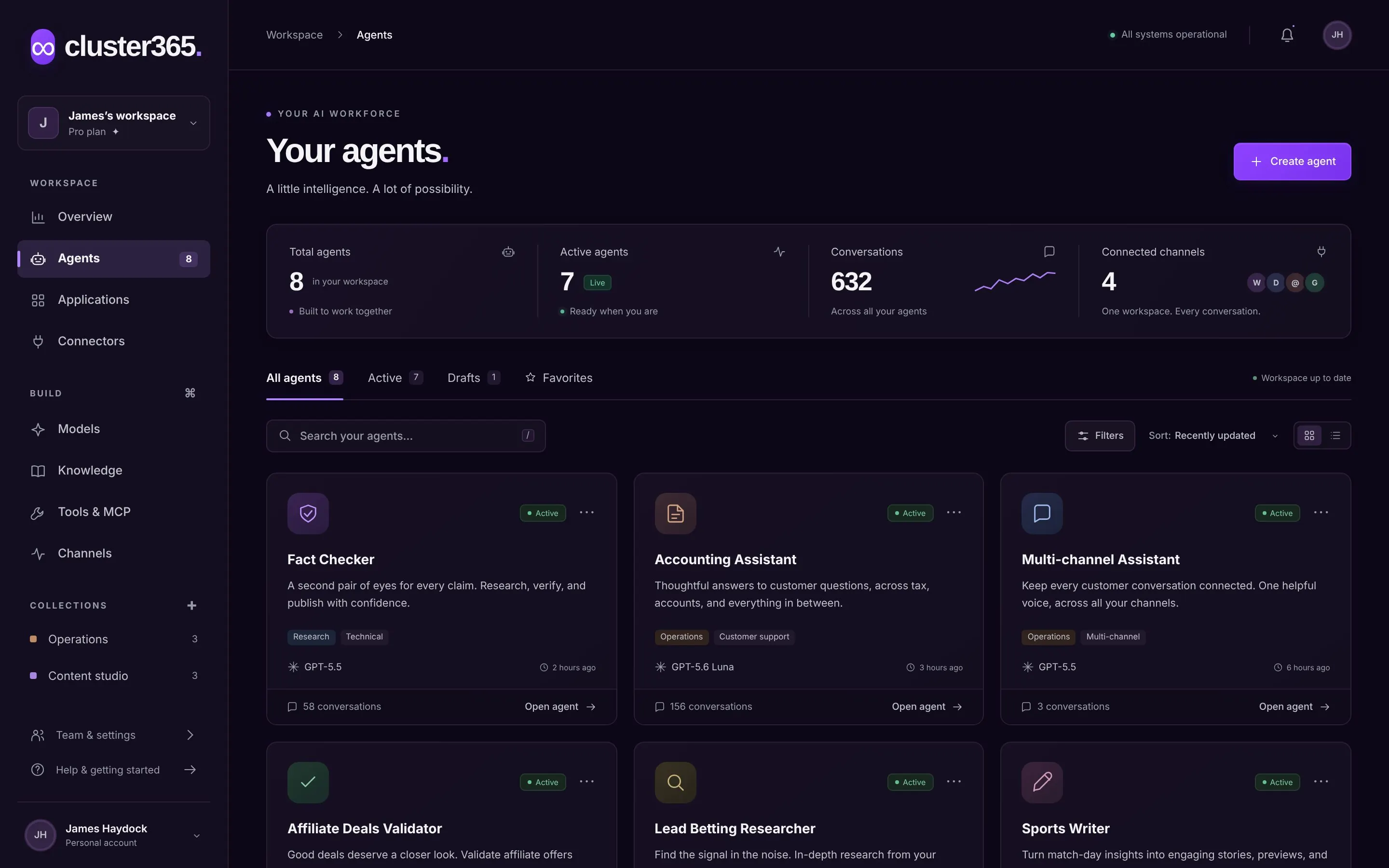Open the JH profile avatar in top bar
The width and height of the screenshot is (1389, 868).
tap(1337, 35)
